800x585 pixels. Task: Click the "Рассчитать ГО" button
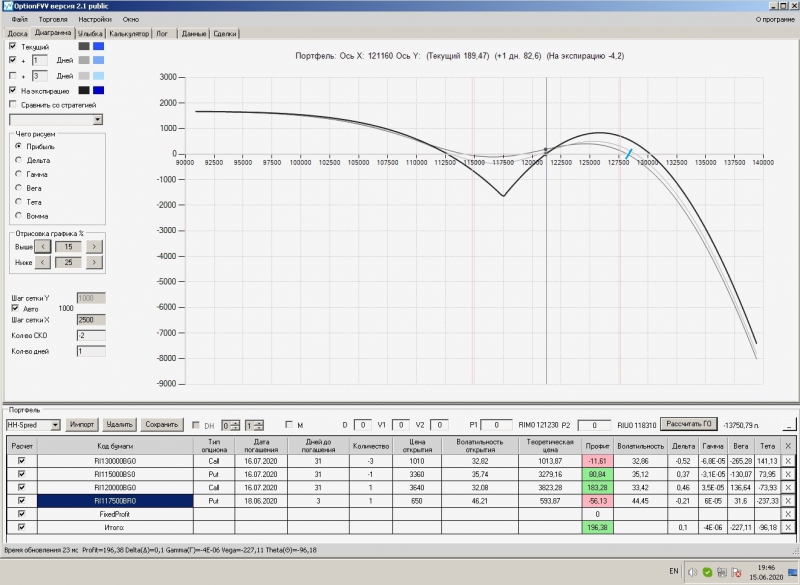[689, 424]
